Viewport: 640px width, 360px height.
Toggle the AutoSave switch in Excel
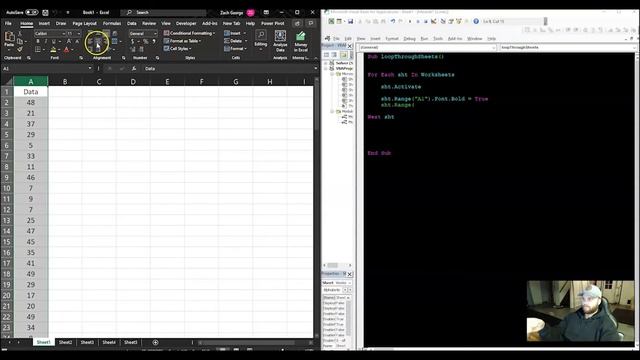click(x=31, y=12)
